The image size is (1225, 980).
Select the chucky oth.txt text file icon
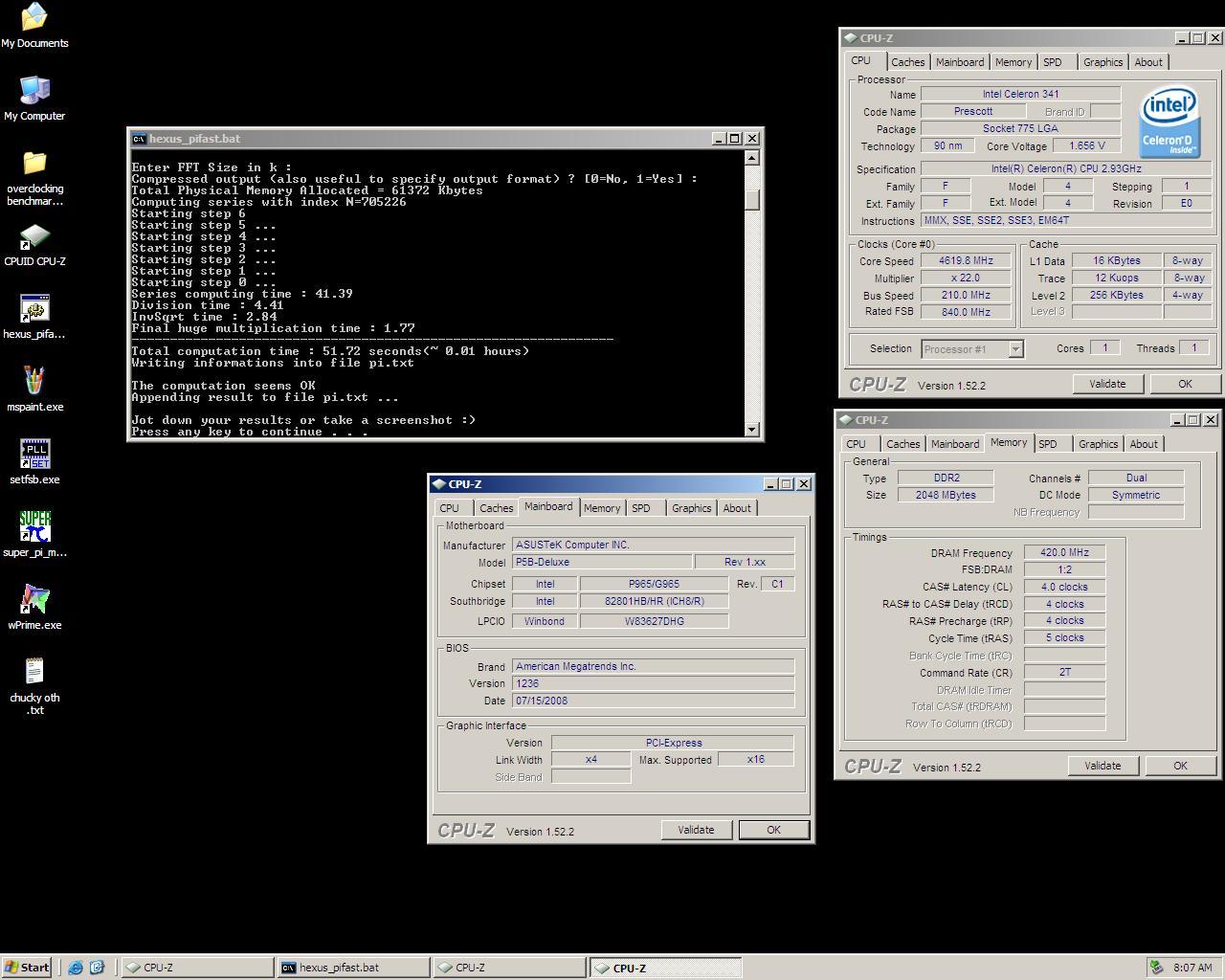(x=34, y=686)
